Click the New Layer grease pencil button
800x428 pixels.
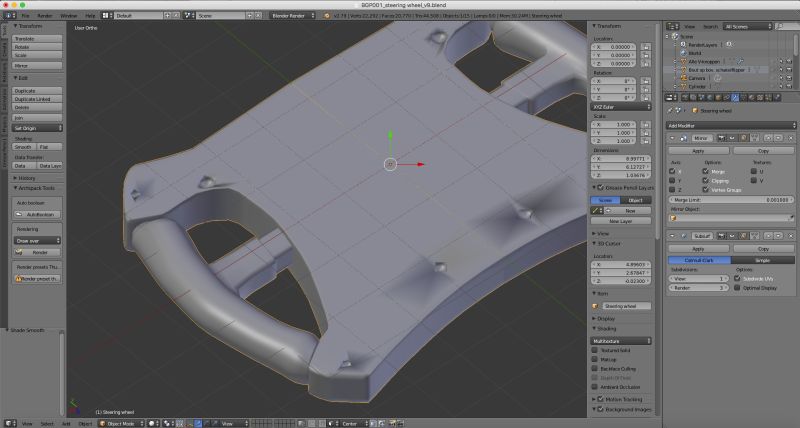pyautogui.click(x=621, y=221)
